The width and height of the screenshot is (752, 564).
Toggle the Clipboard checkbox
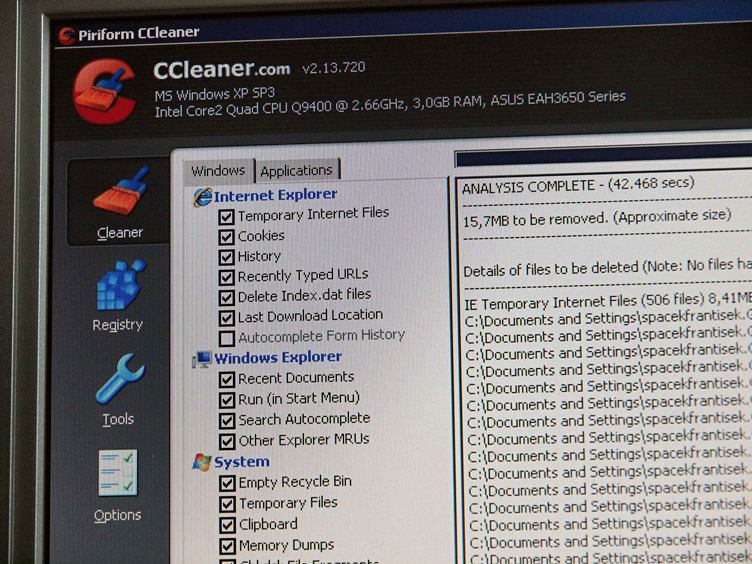tap(227, 525)
